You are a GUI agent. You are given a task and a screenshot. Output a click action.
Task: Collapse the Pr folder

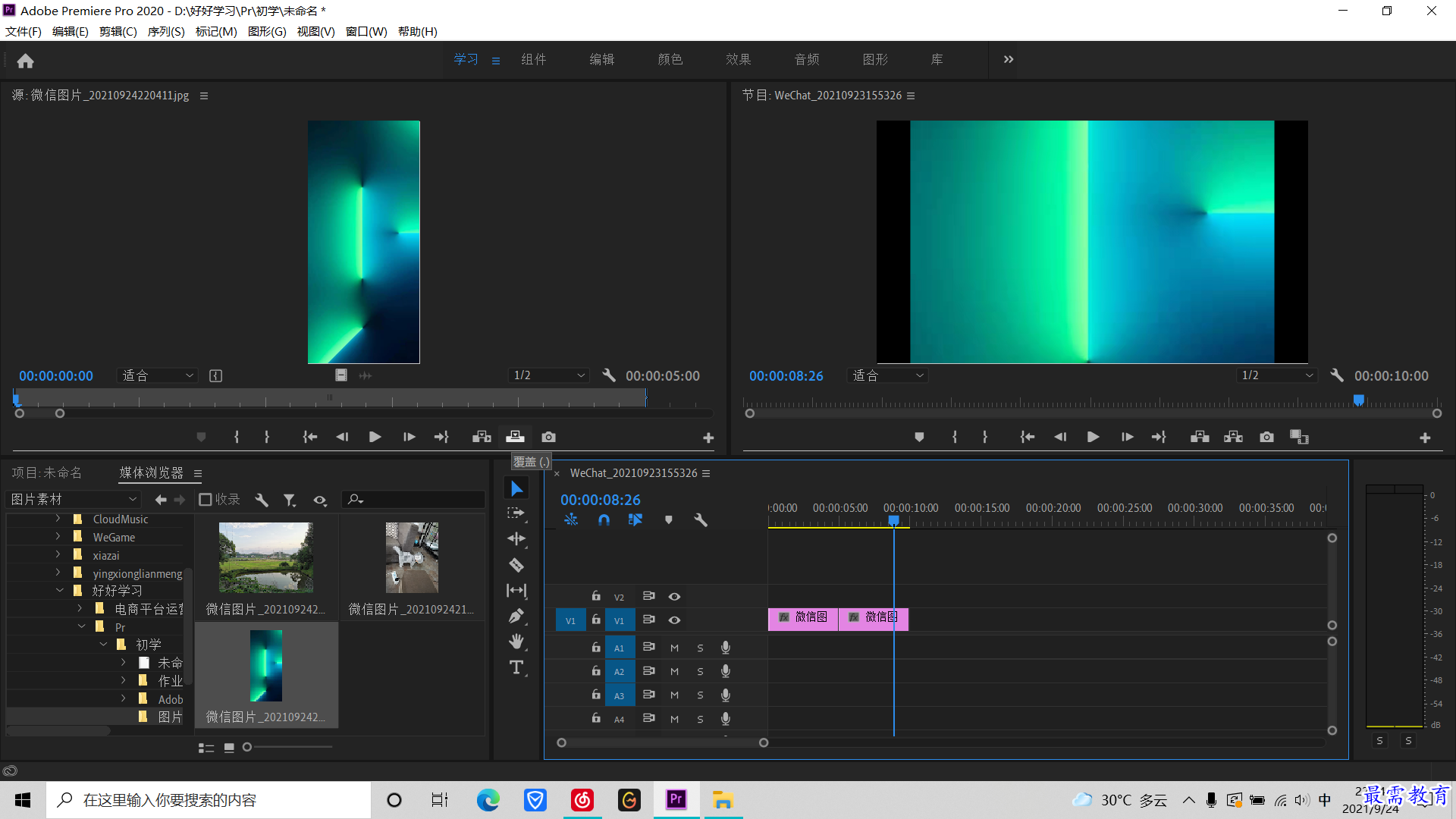(81, 626)
